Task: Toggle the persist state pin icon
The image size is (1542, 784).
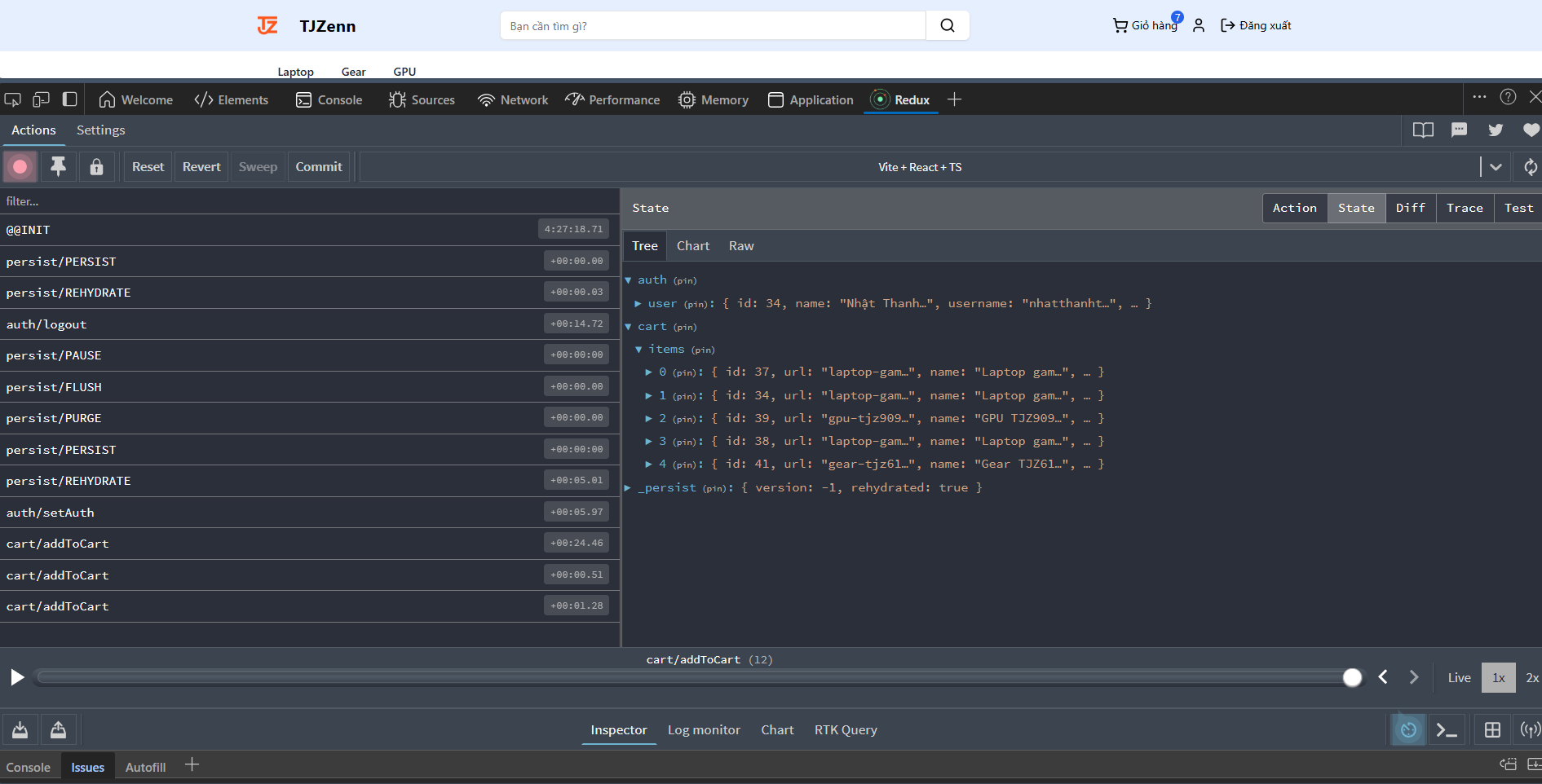Action: pyautogui.click(x=58, y=167)
